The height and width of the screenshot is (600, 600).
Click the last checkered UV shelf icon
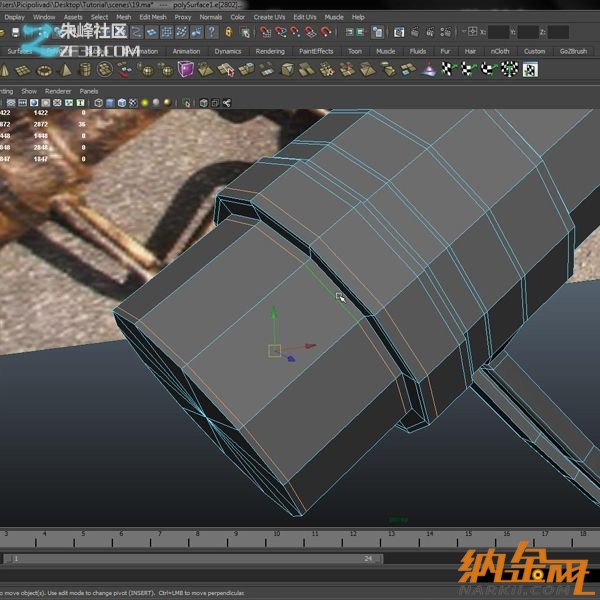click(530, 69)
